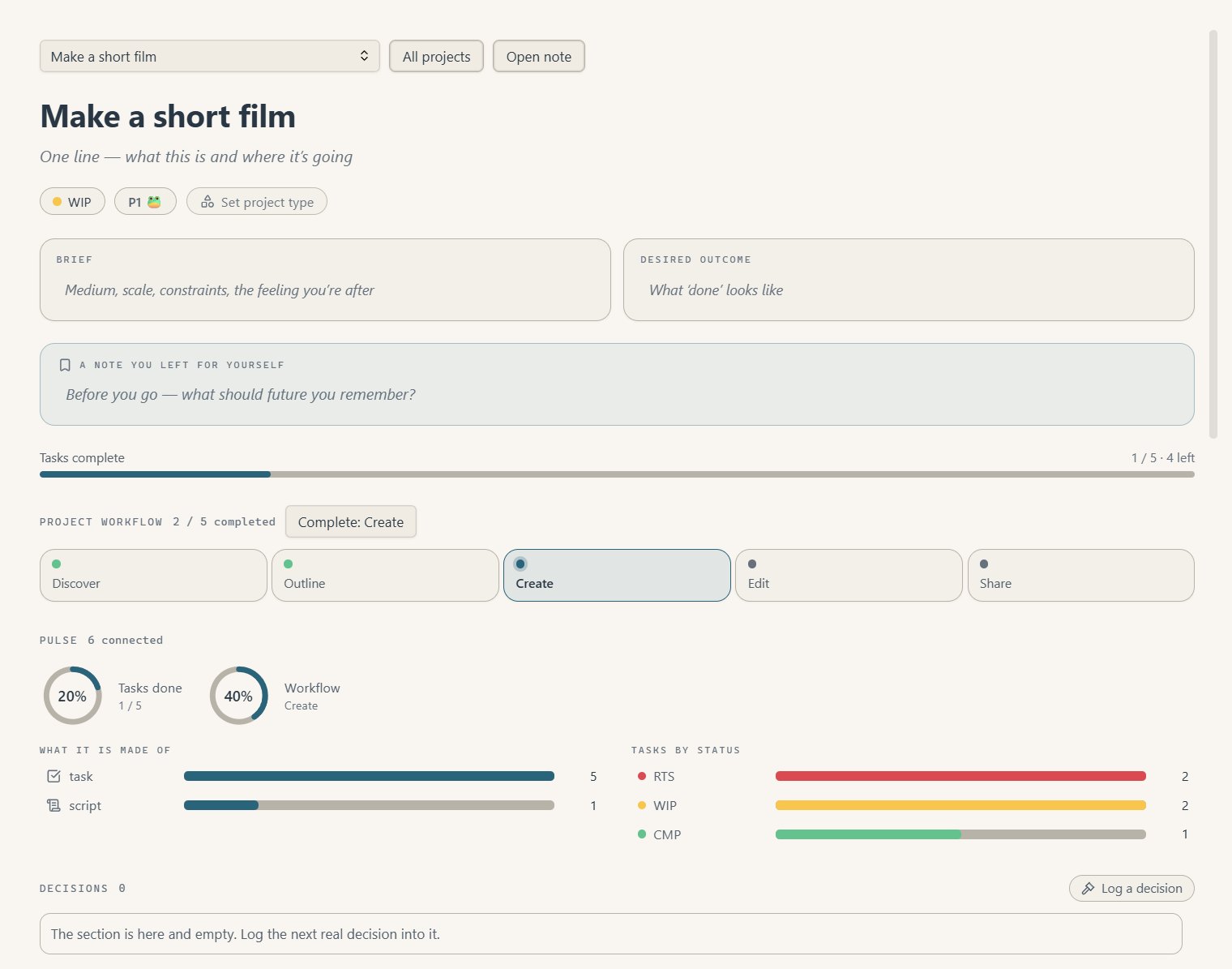Select the Create workflow stage
This screenshot has height=969, width=1232.
click(x=617, y=576)
